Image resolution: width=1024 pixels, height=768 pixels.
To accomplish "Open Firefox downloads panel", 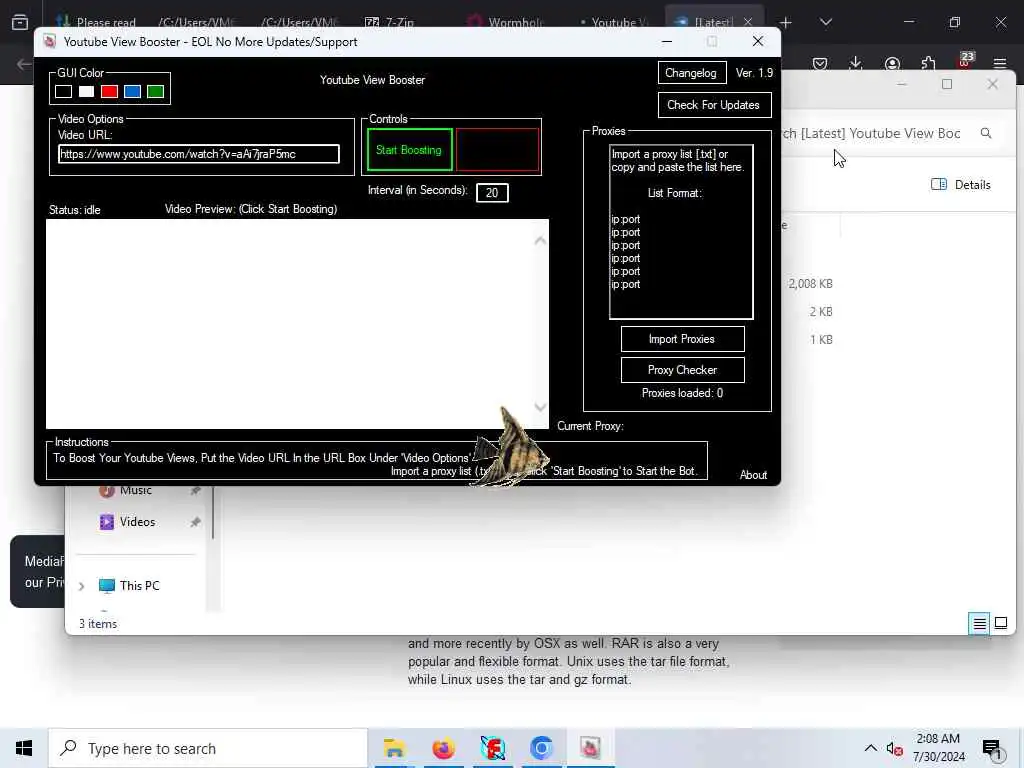I will (856, 63).
